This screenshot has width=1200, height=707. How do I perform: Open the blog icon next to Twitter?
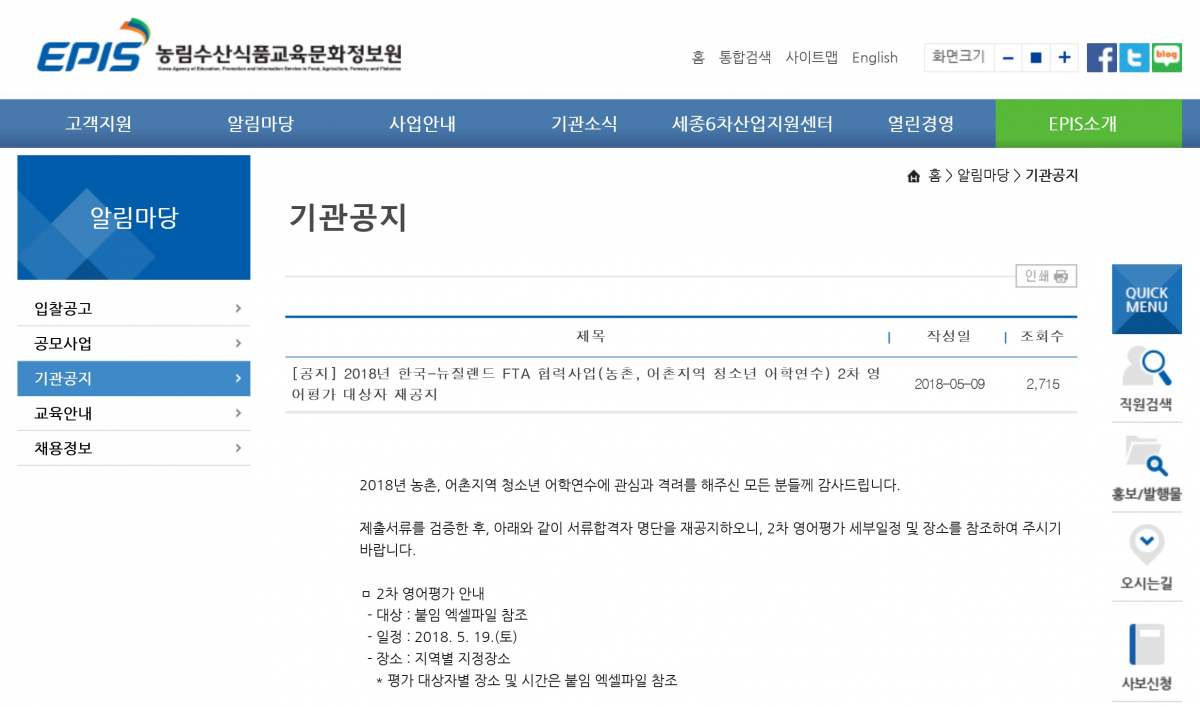(1165, 58)
